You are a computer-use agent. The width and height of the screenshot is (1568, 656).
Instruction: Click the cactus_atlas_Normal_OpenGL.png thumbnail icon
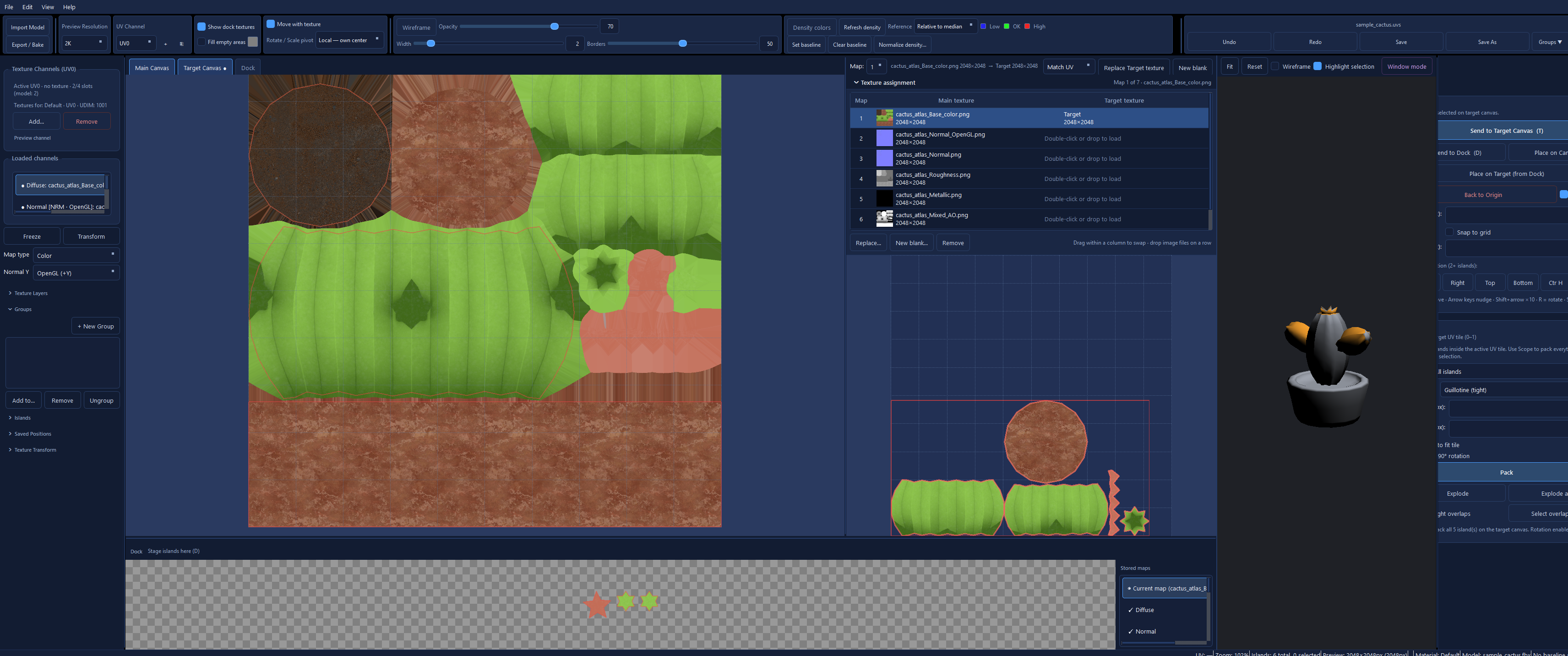[x=884, y=138]
